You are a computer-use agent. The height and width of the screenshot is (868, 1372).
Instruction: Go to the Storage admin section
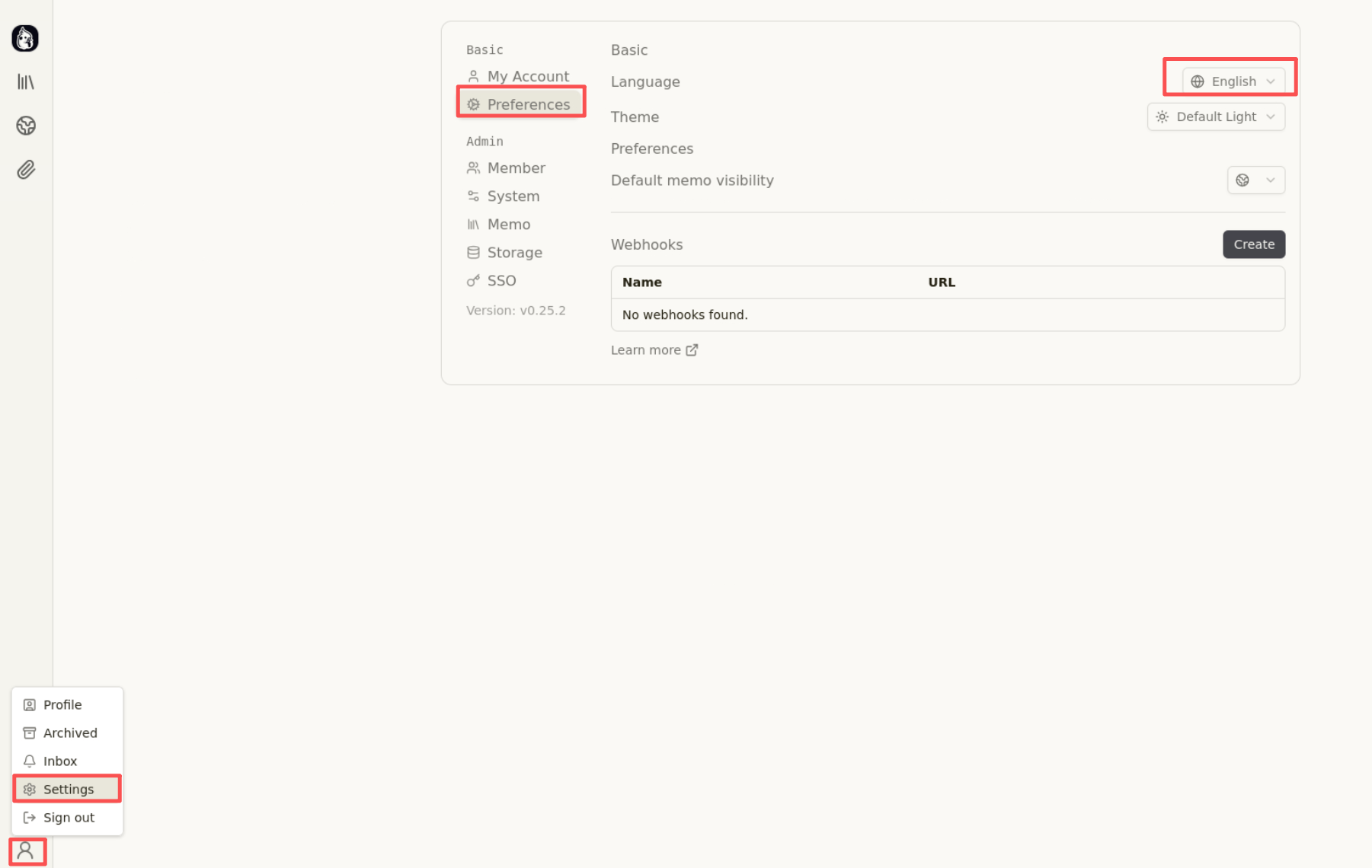point(514,253)
